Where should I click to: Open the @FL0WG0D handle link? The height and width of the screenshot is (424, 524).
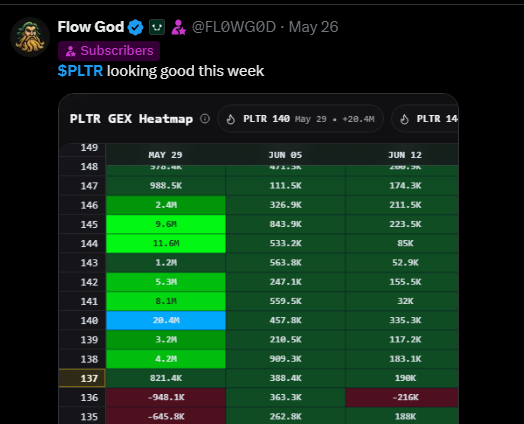click(x=234, y=27)
